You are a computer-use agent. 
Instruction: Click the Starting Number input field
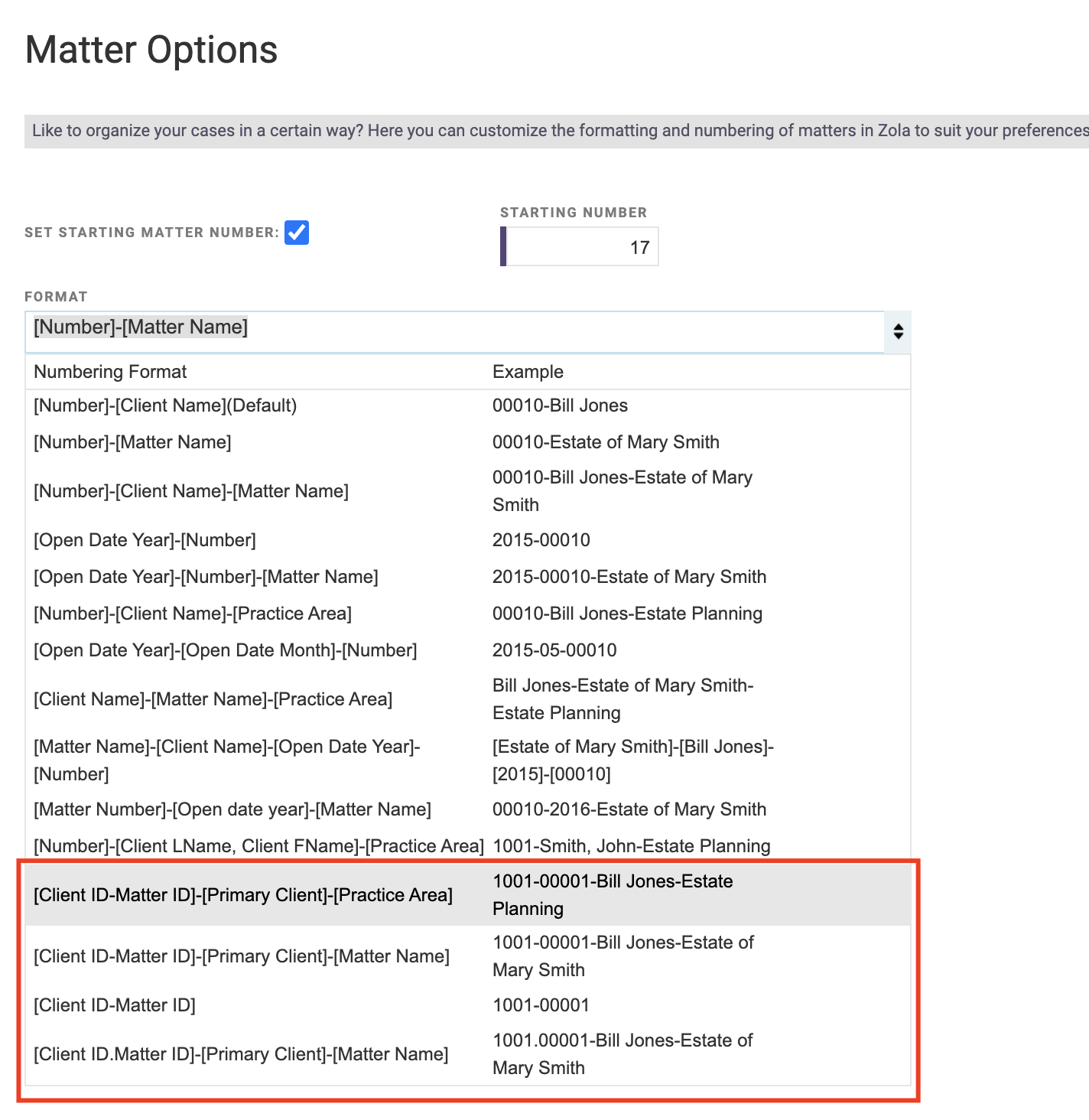coord(580,246)
